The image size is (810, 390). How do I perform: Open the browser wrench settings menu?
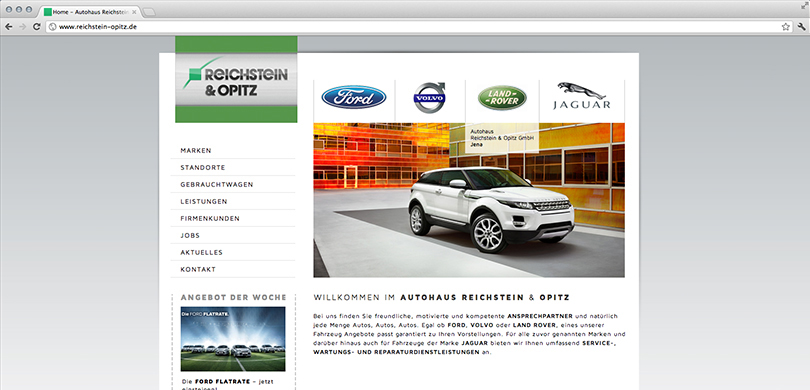click(802, 26)
